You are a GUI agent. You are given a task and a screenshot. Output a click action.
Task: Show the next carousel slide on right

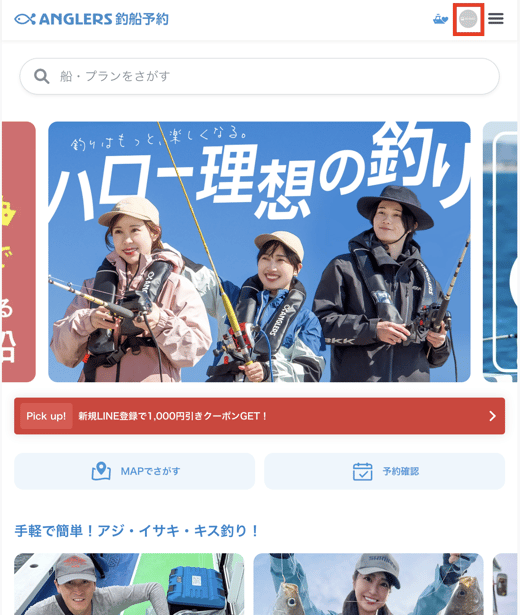tap(500, 251)
